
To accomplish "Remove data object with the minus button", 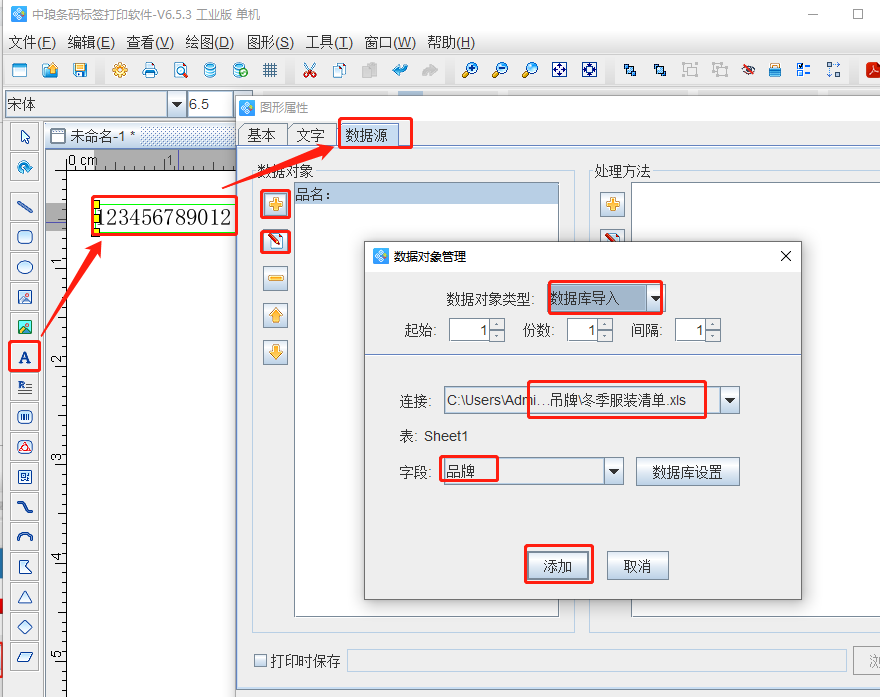I will 276,278.
